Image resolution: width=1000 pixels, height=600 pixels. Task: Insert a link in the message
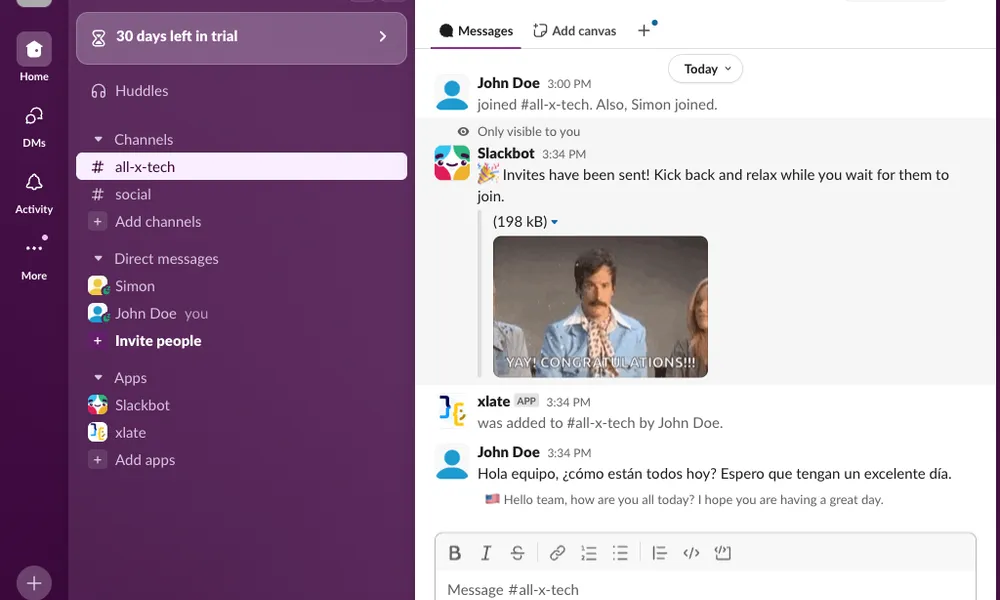[x=557, y=553]
